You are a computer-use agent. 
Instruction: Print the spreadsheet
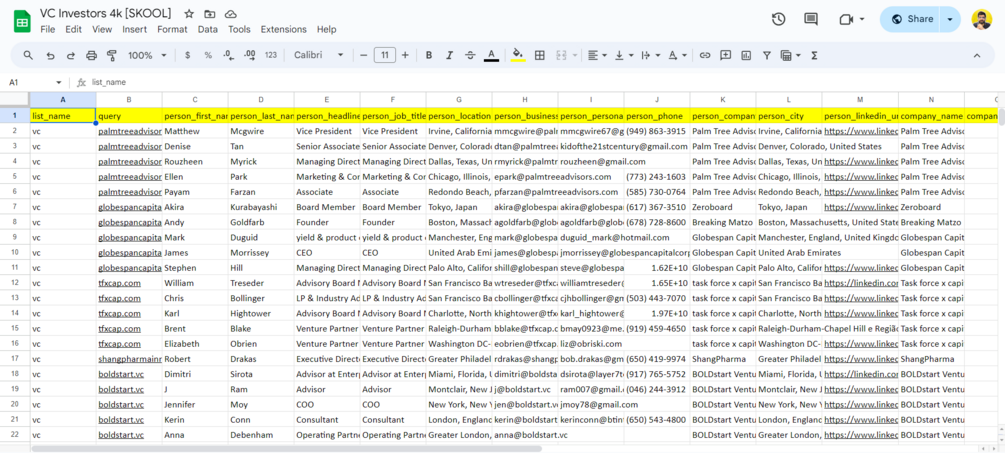(x=91, y=56)
